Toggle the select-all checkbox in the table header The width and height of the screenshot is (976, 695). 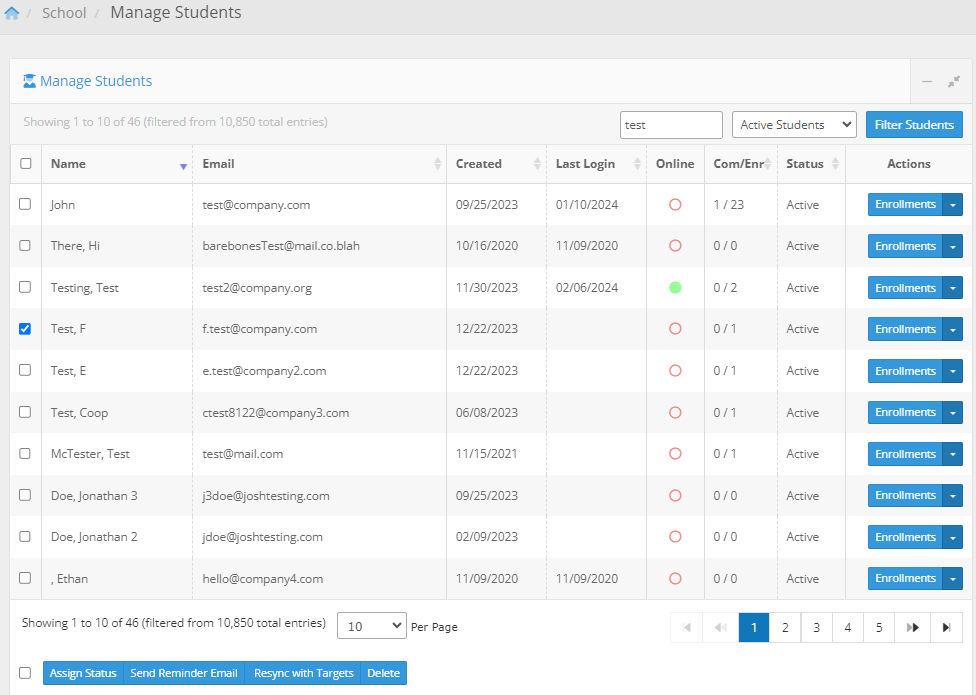pos(26,163)
